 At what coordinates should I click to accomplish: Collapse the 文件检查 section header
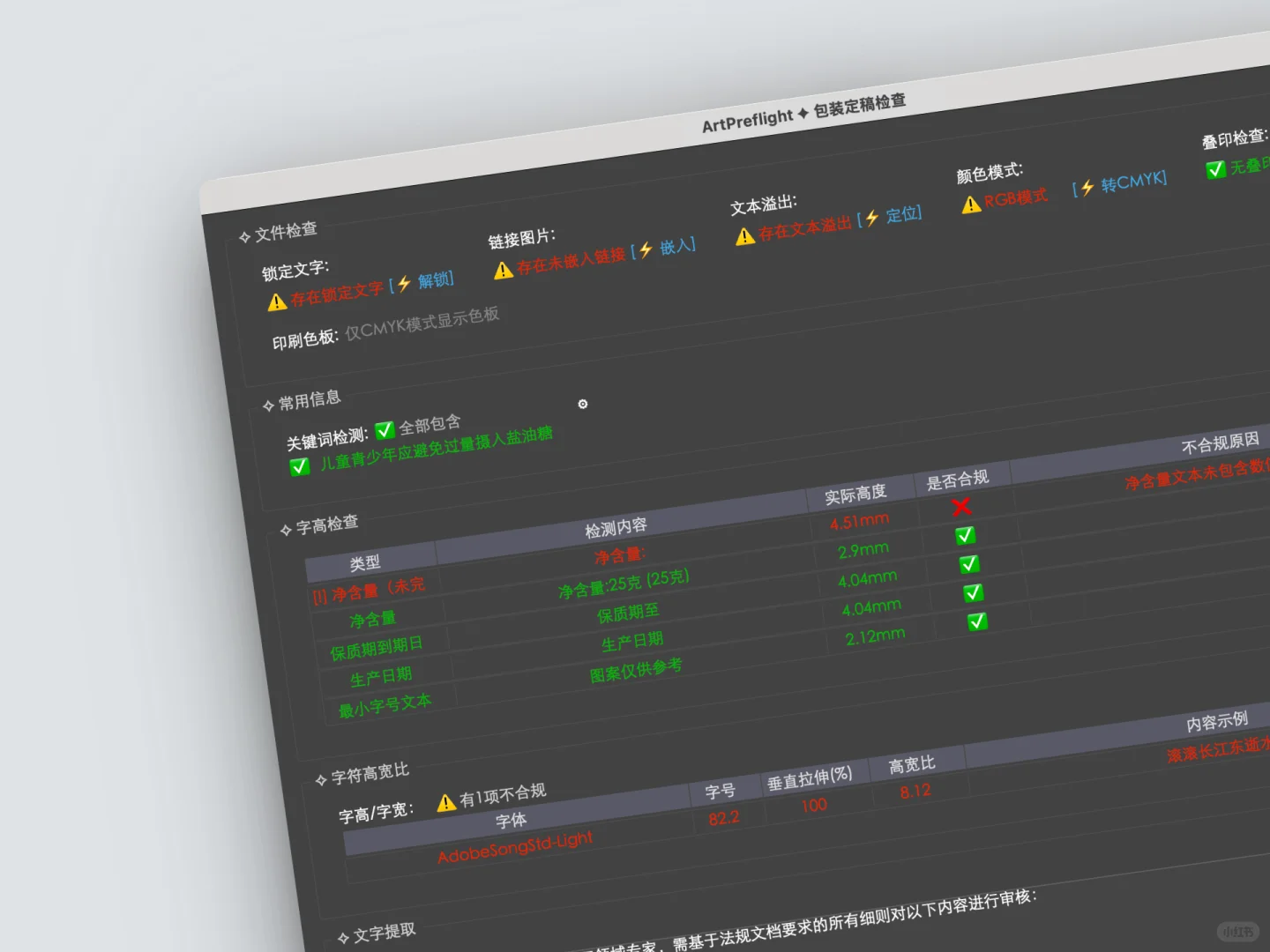278,233
